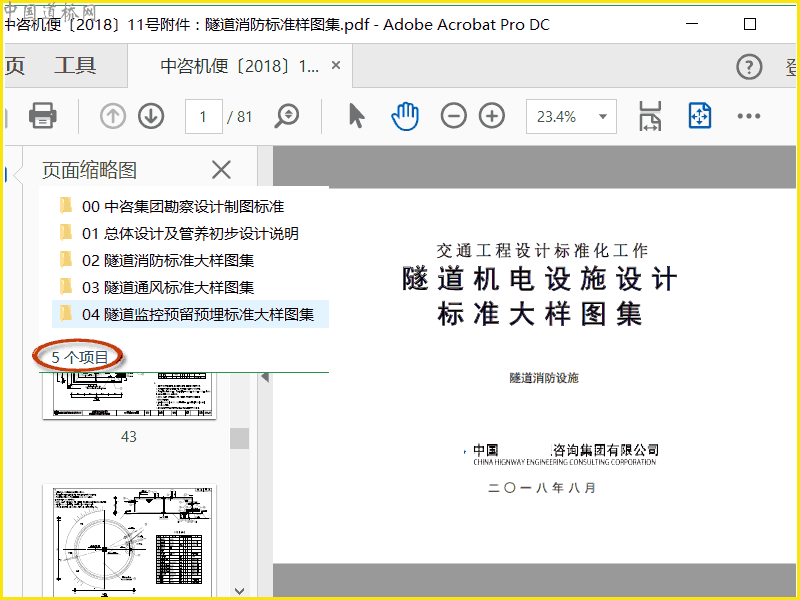
Task: Select the tunnel cross-section page thumbnail
Action: [x=130, y=541]
